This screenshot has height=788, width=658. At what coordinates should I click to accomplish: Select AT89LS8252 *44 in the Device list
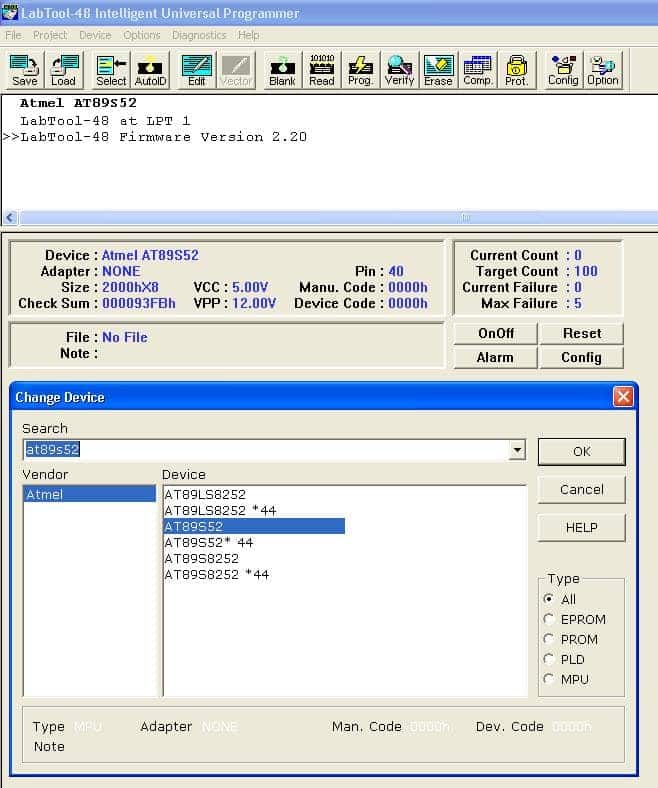coord(220,511)
